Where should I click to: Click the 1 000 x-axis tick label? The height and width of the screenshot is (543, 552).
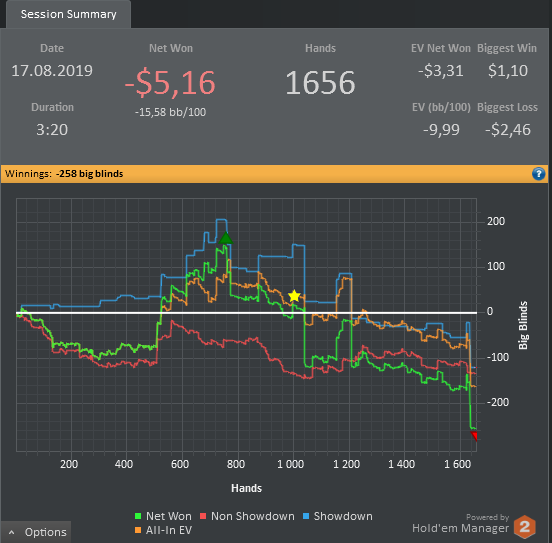pos(290,464)
